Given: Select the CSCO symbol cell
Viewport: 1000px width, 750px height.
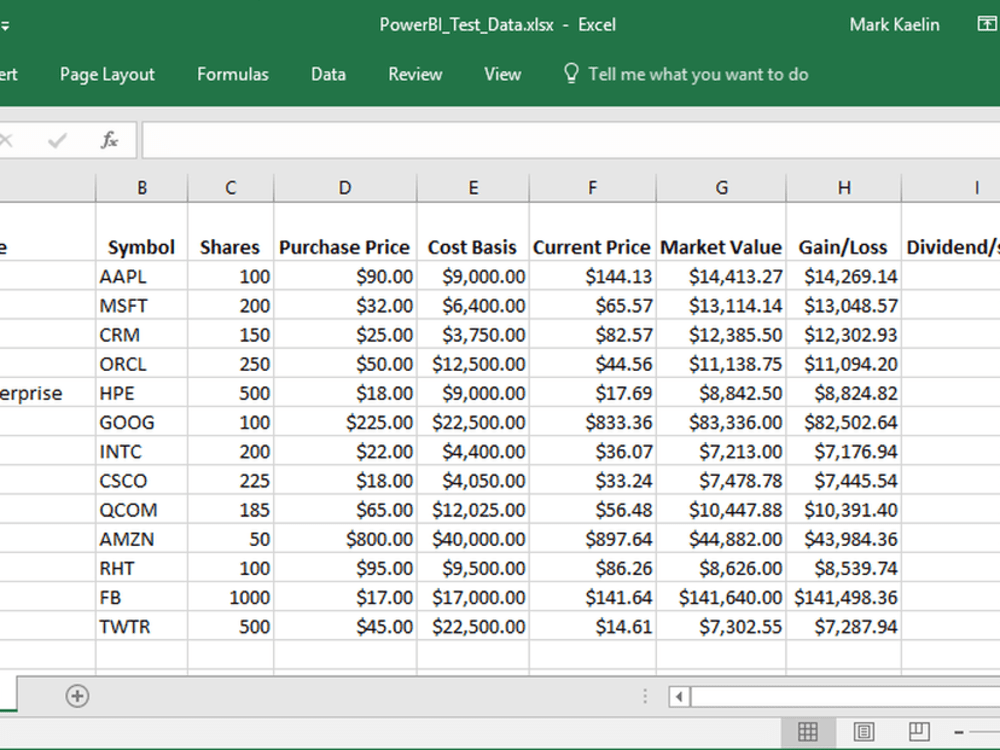Looking at the screenshot, I should coord(142,481).
